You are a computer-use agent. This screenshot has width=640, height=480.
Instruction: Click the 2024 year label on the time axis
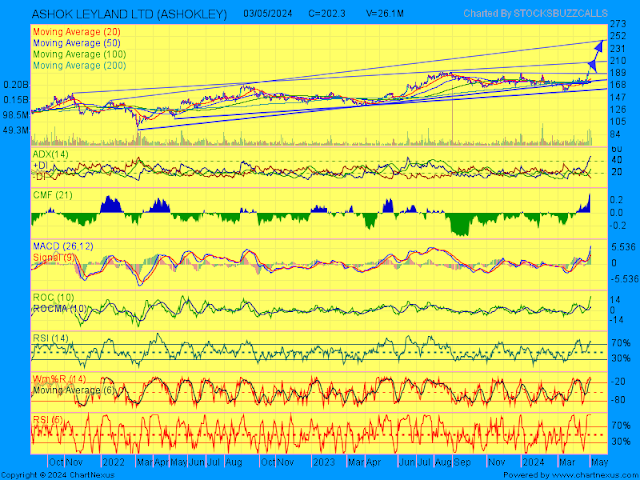click(x=533, y=462)
